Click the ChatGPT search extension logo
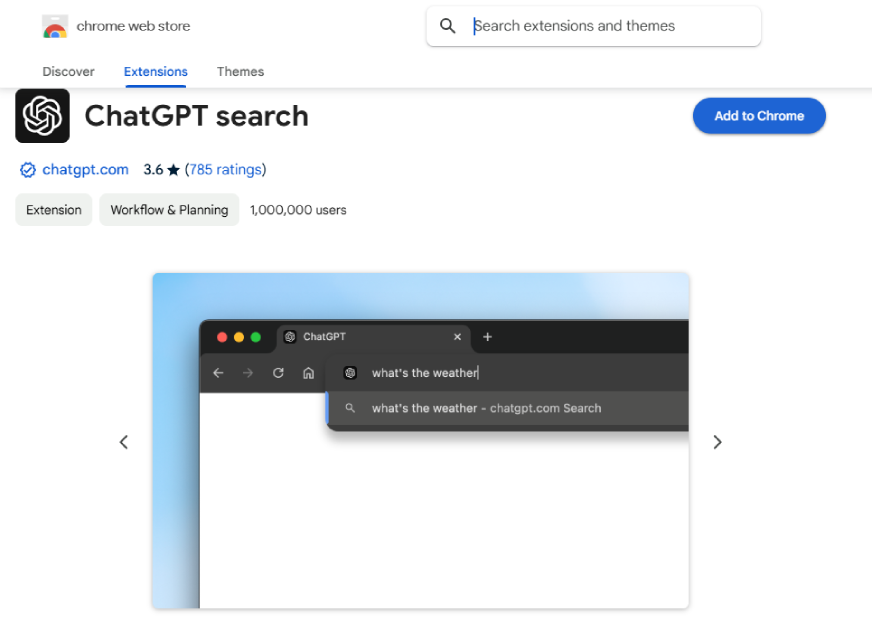This screenshot has width=872, height=622. (x=42, y=116)
